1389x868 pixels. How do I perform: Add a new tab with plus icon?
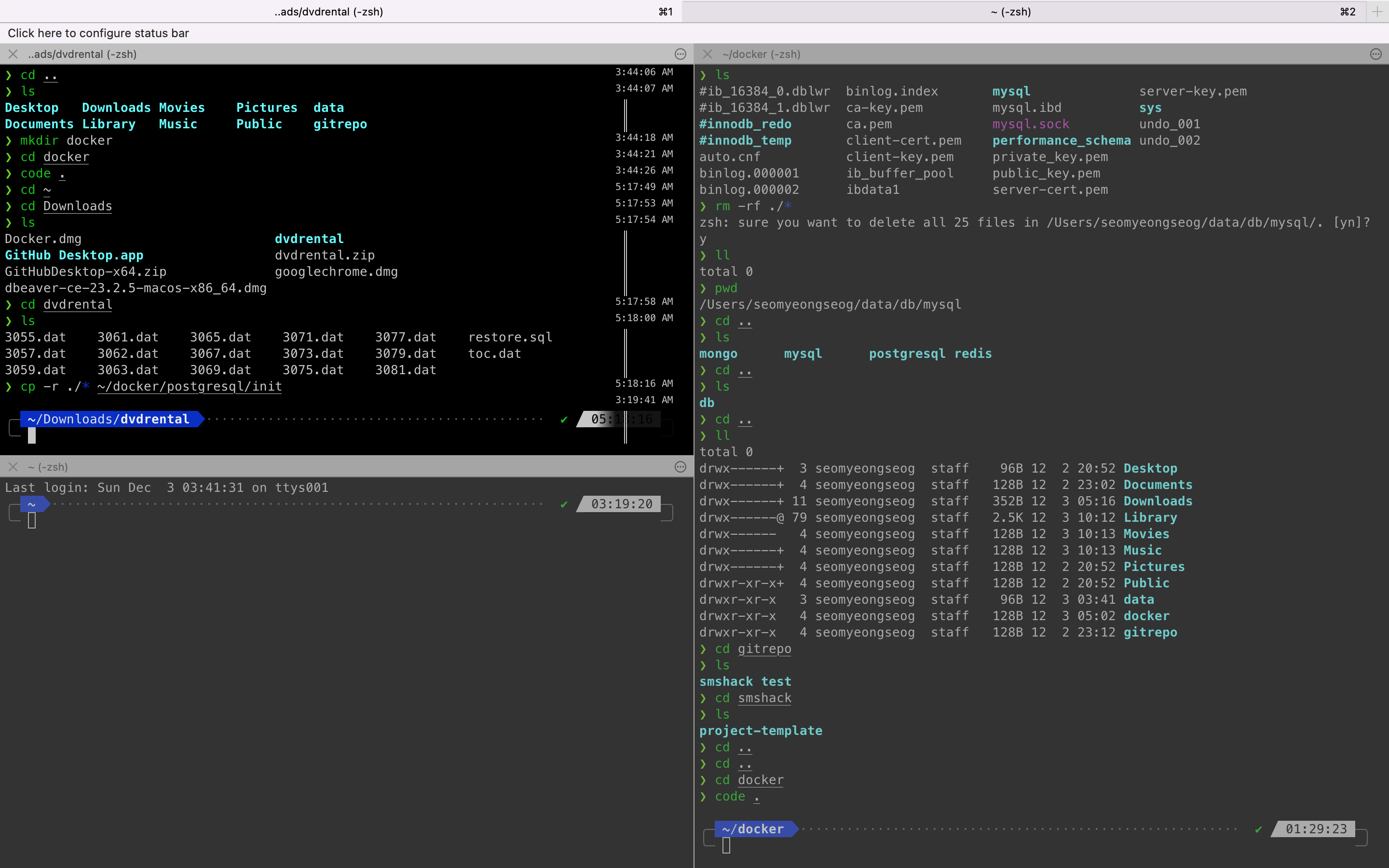1377,12
